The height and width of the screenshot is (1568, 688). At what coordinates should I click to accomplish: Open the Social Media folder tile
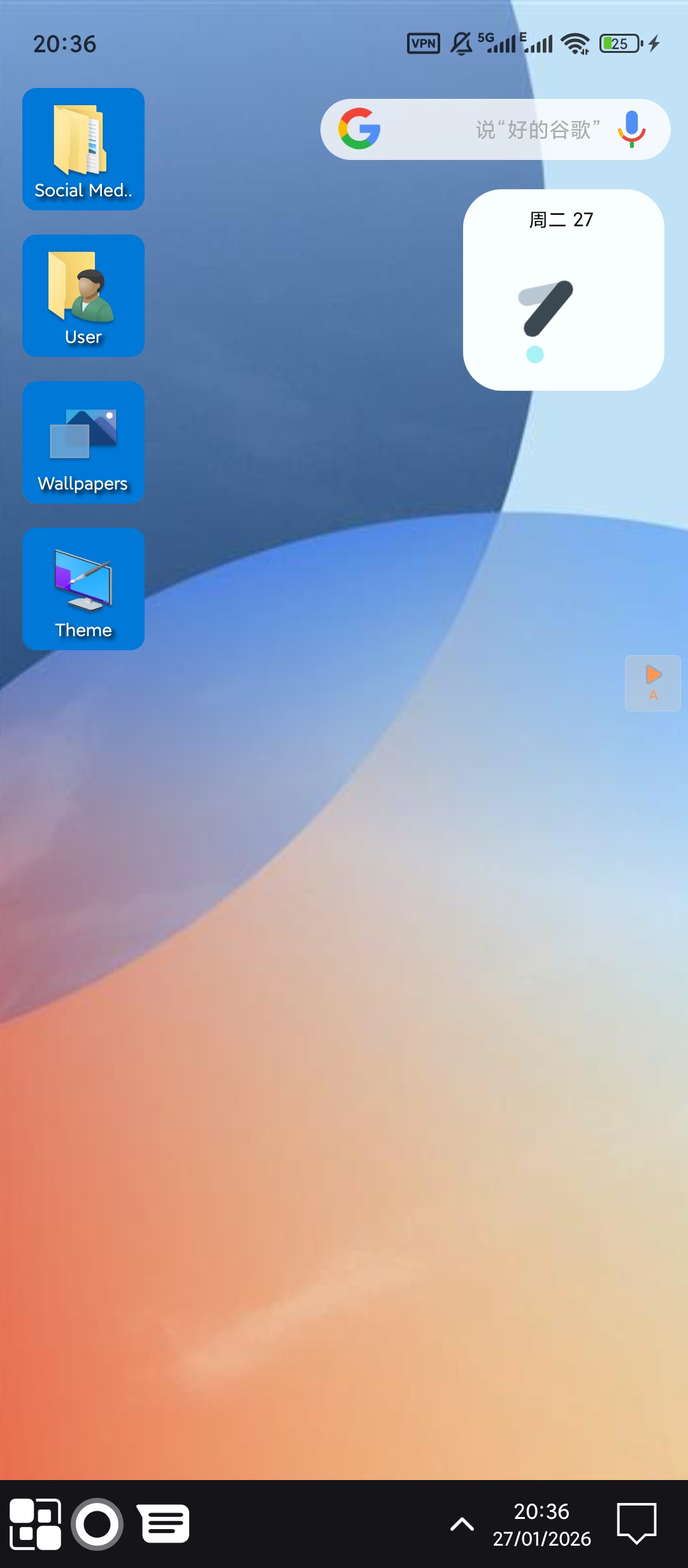click(83, 149)
